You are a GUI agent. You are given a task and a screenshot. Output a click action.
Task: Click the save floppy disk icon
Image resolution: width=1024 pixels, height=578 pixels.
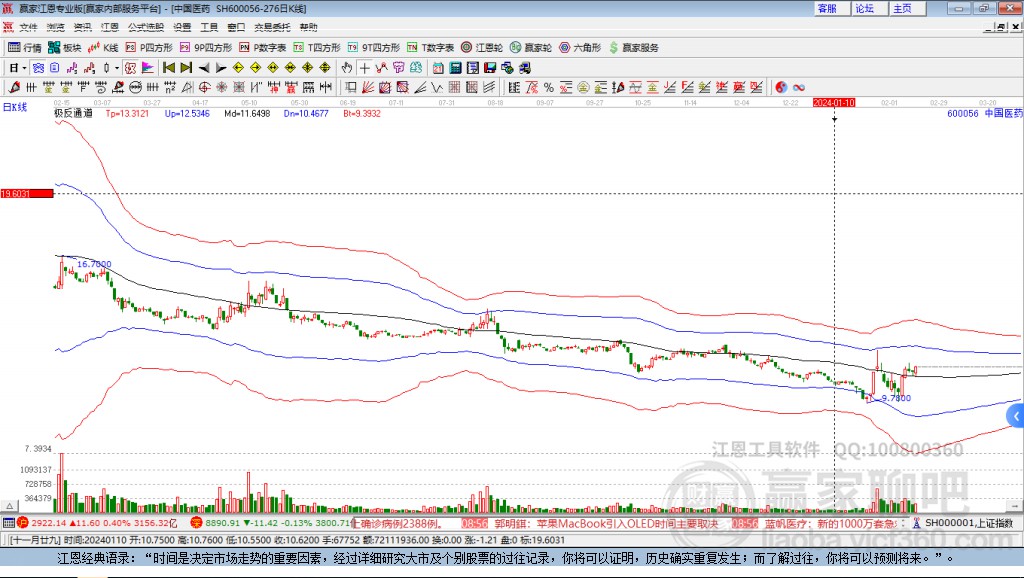click(x=490, y=68)
